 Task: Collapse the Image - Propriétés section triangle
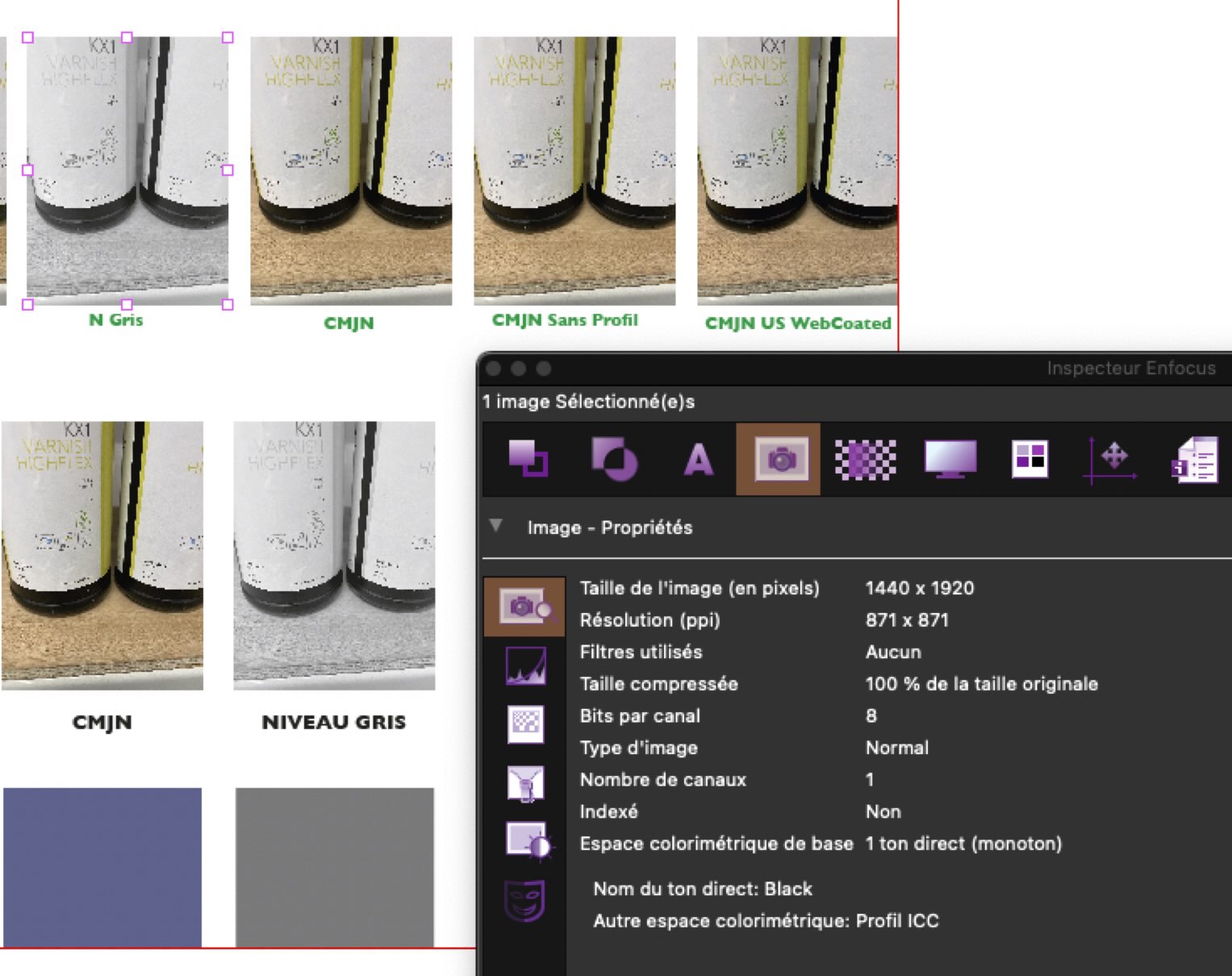[496, 526]
